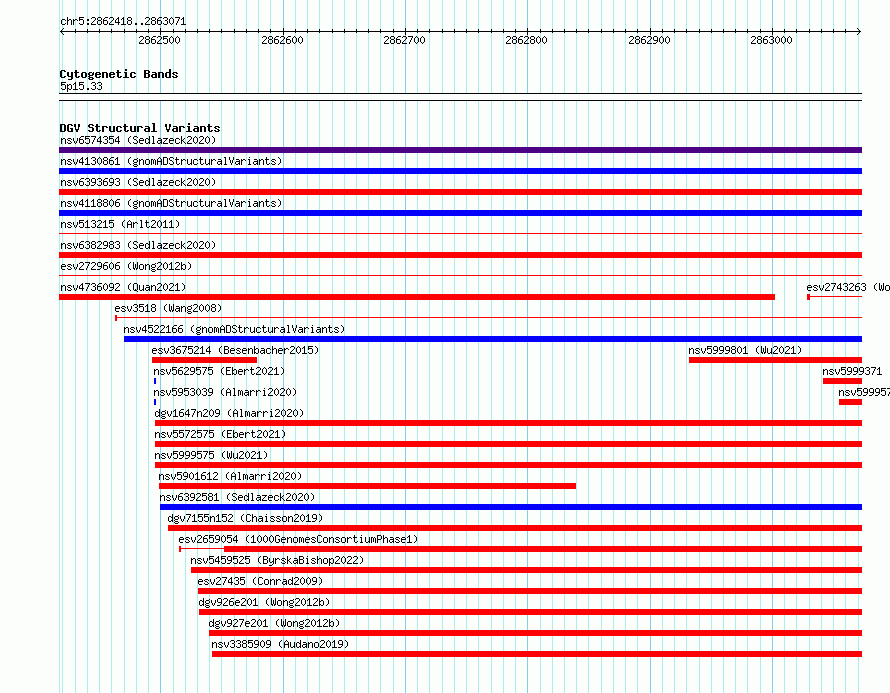This screenshot has height=693, width=890.
Task: Click the red nsv5999801 variant bar
Action: 775,360
